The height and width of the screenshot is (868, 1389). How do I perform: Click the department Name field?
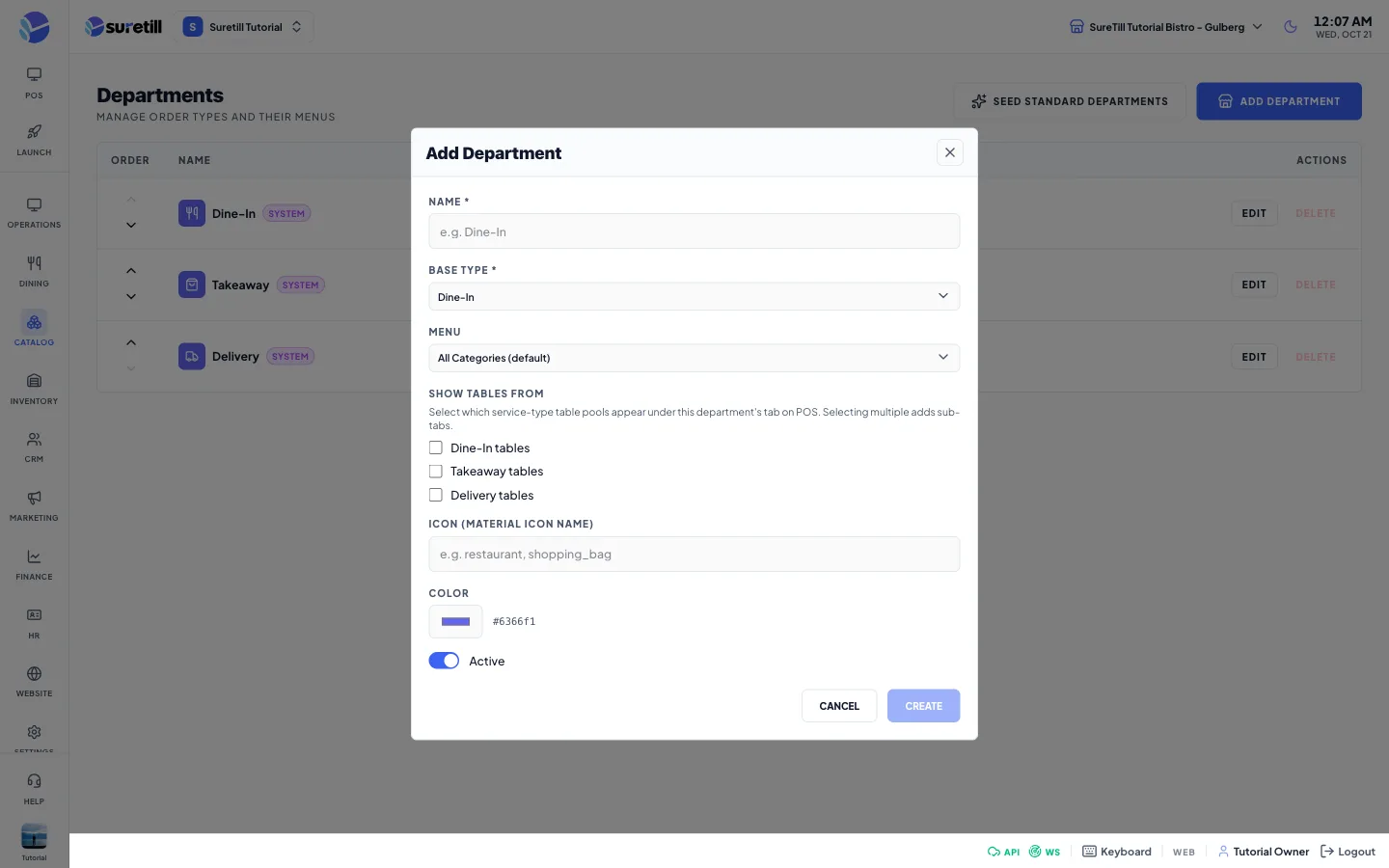click(694, 231)
